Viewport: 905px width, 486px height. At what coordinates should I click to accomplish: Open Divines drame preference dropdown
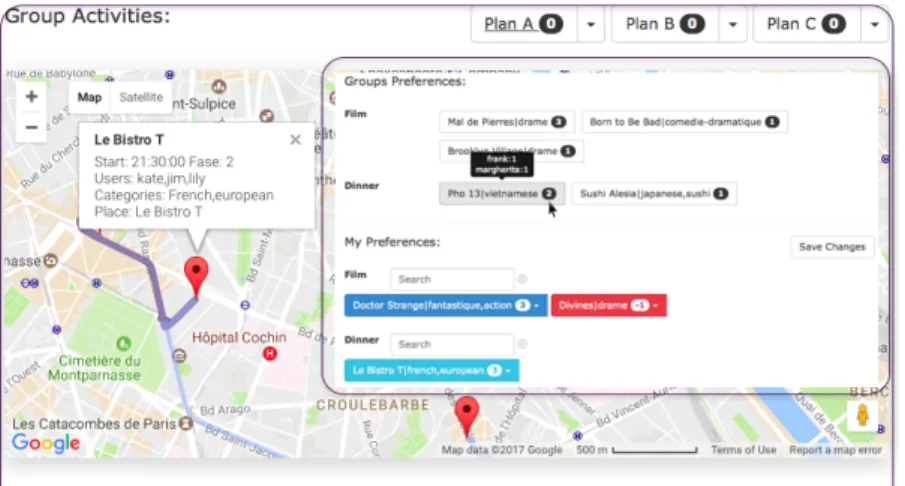[x=656, y=305]
